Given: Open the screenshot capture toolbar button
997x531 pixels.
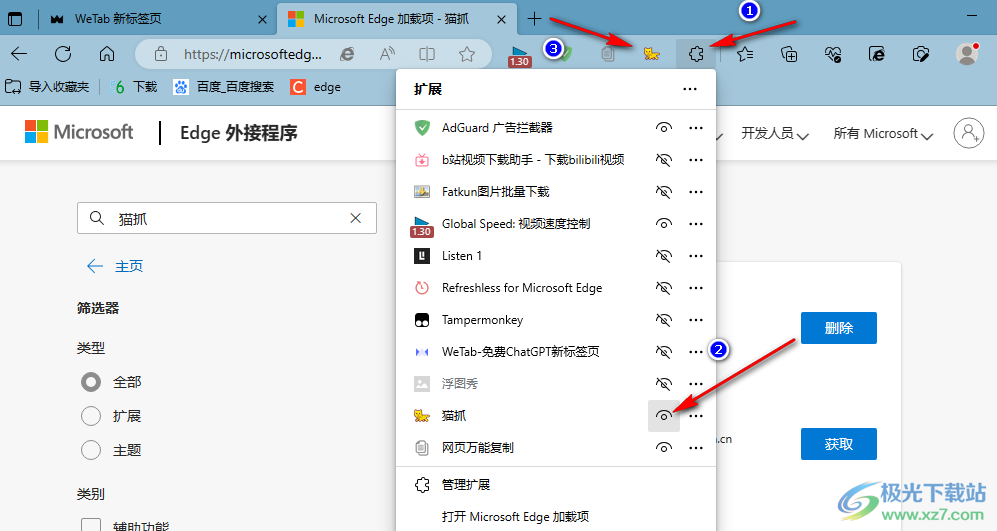Looking at the screenshot, I should tap(921, 54).
